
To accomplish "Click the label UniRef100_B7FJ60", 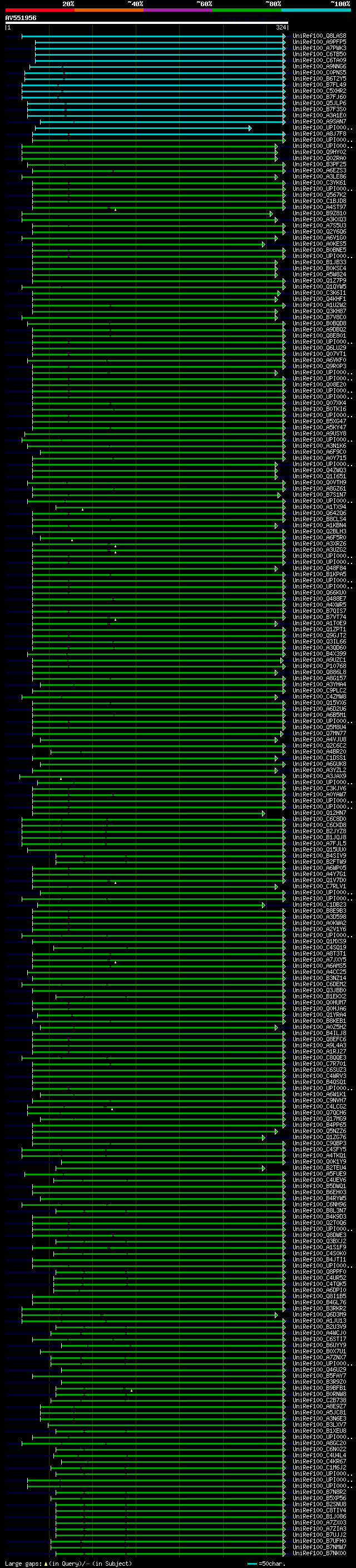I will [319, 97].
